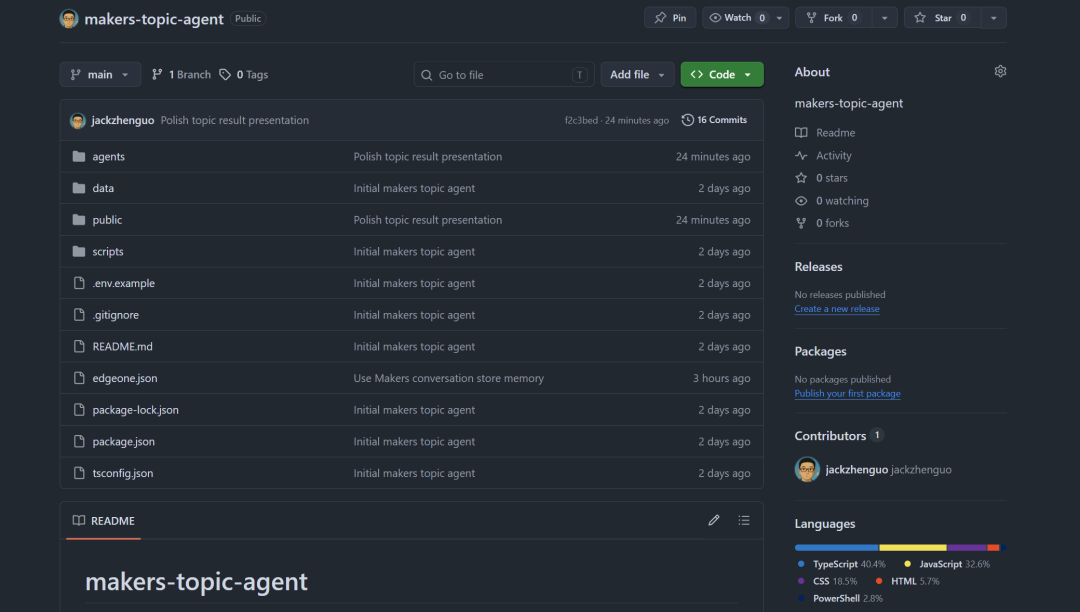The height and width of the screenshot is (612, 1080).
Task: Pin this repository with the Pin button
Action: coord(670,18)
